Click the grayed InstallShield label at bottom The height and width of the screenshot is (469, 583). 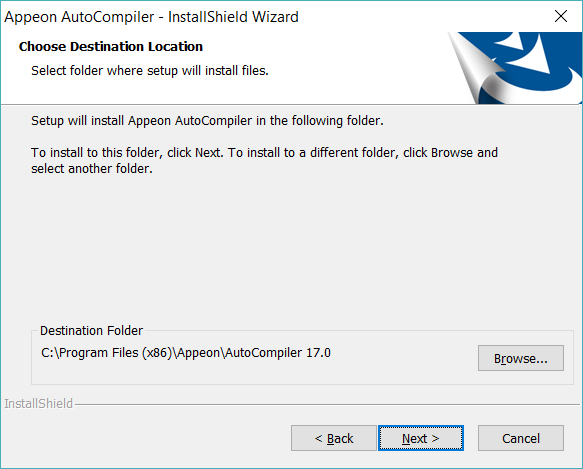click(x=38, y=404)
